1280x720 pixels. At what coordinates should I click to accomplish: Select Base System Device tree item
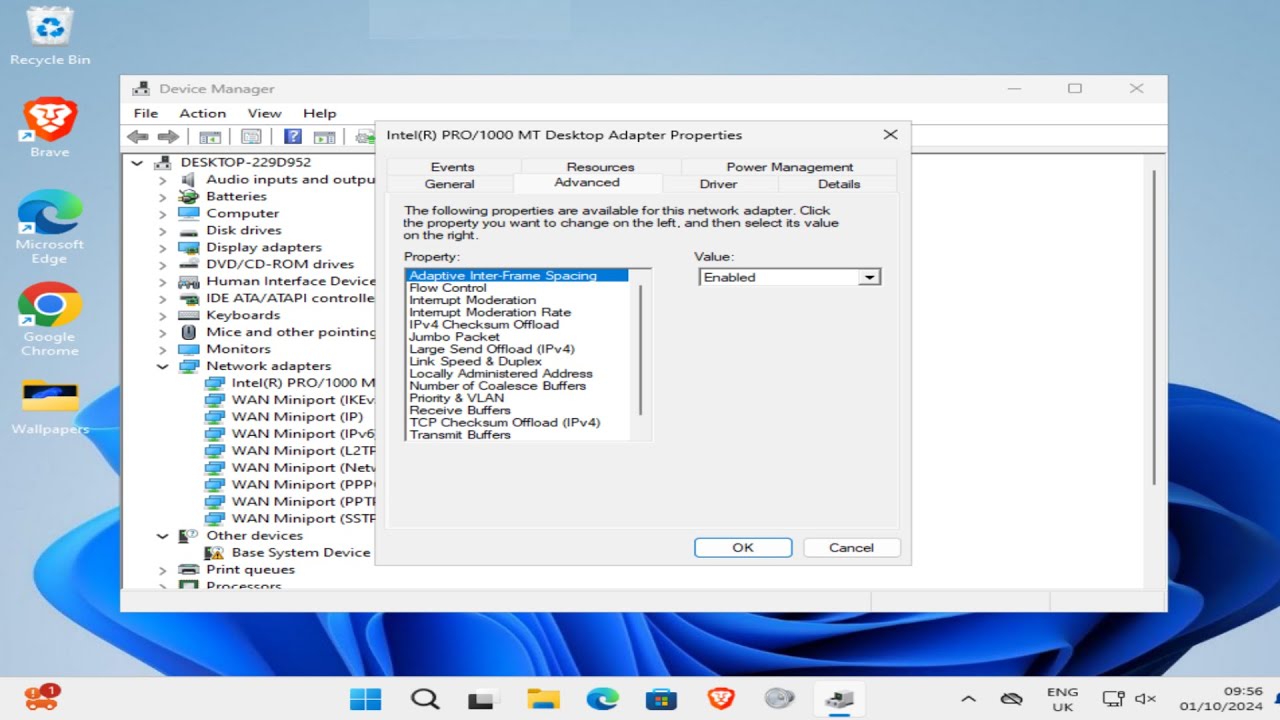pyautogui.click(x=301, y=553)
